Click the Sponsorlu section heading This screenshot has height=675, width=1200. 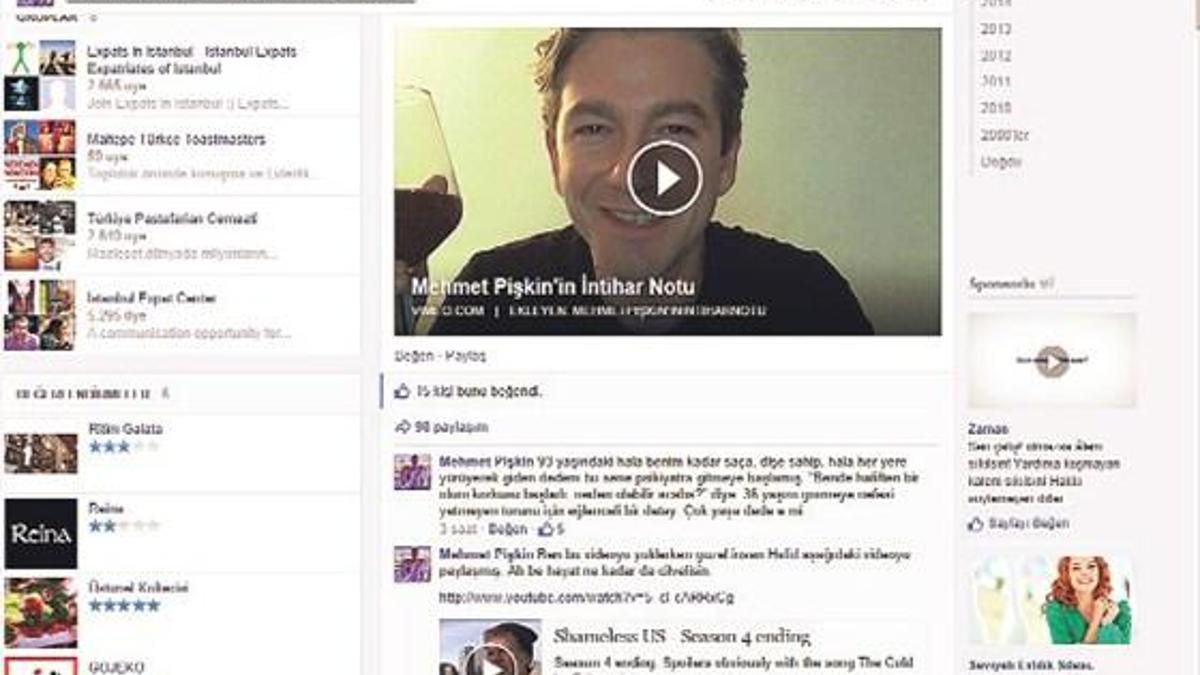click(1002, 285)
